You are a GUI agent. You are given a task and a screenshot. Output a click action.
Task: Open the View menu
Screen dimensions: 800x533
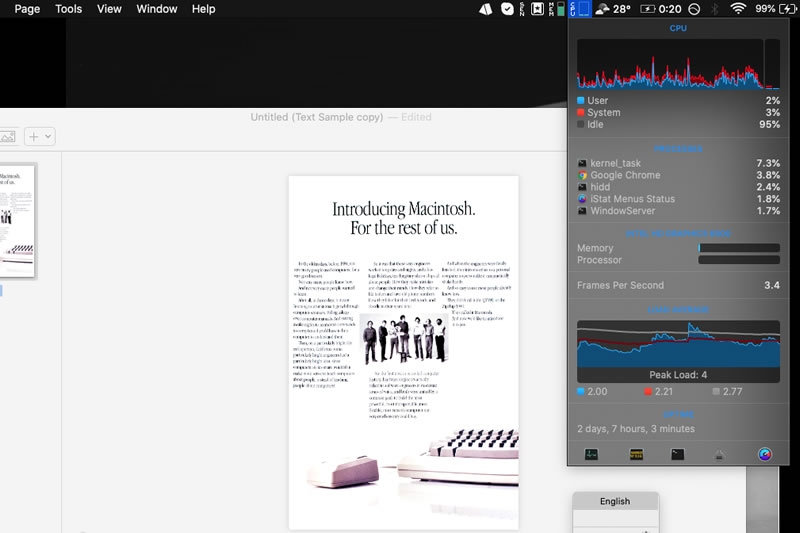pyautogui.click(x=109, y=9)
